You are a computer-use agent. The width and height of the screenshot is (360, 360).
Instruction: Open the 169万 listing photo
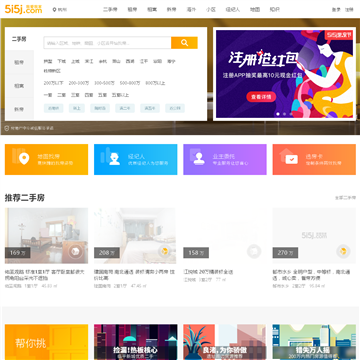(x=46, y=236)
